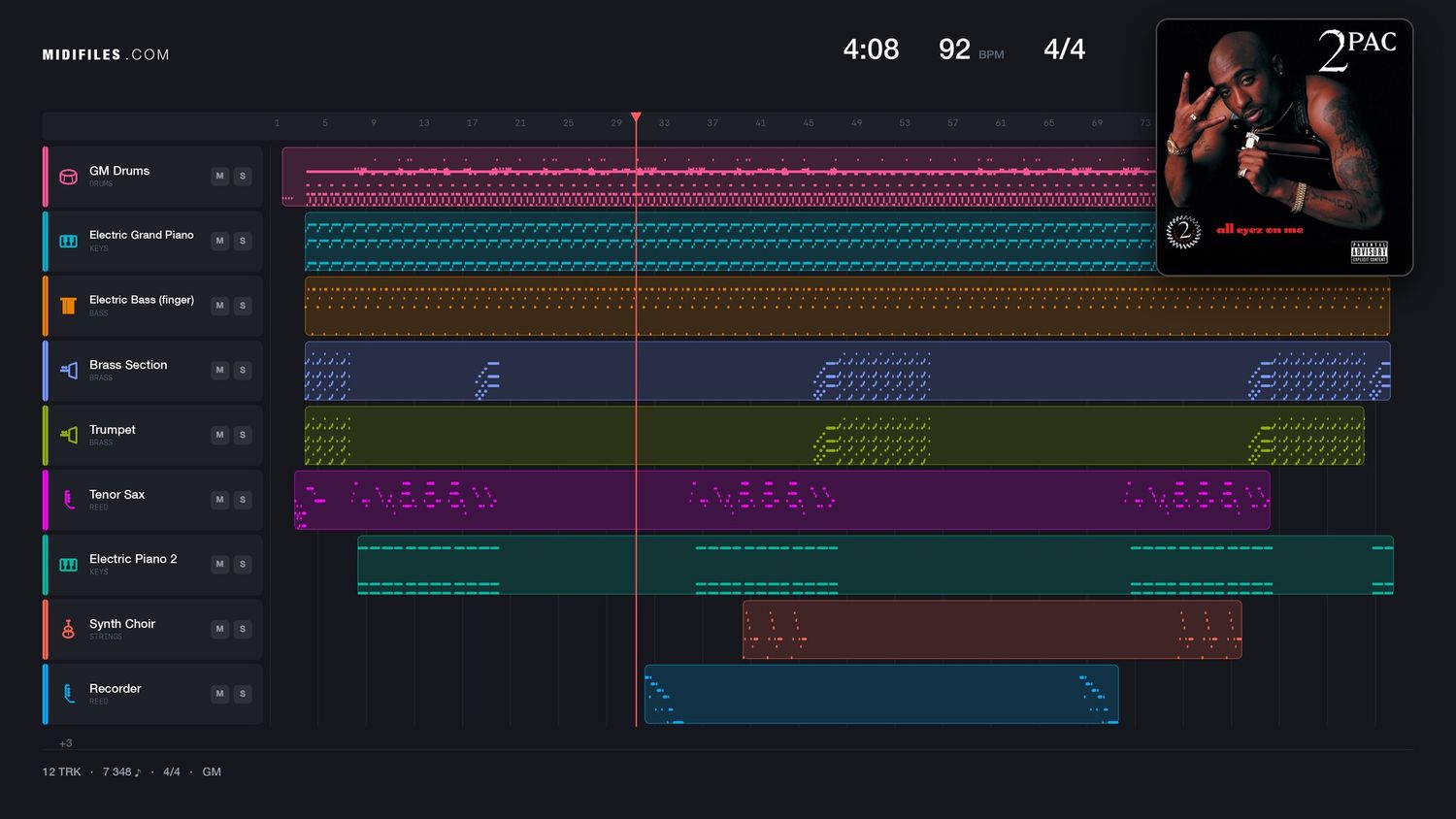Select the Tenor Sax track name
The width and height of the screenshot is (1456, 819).
117,494
